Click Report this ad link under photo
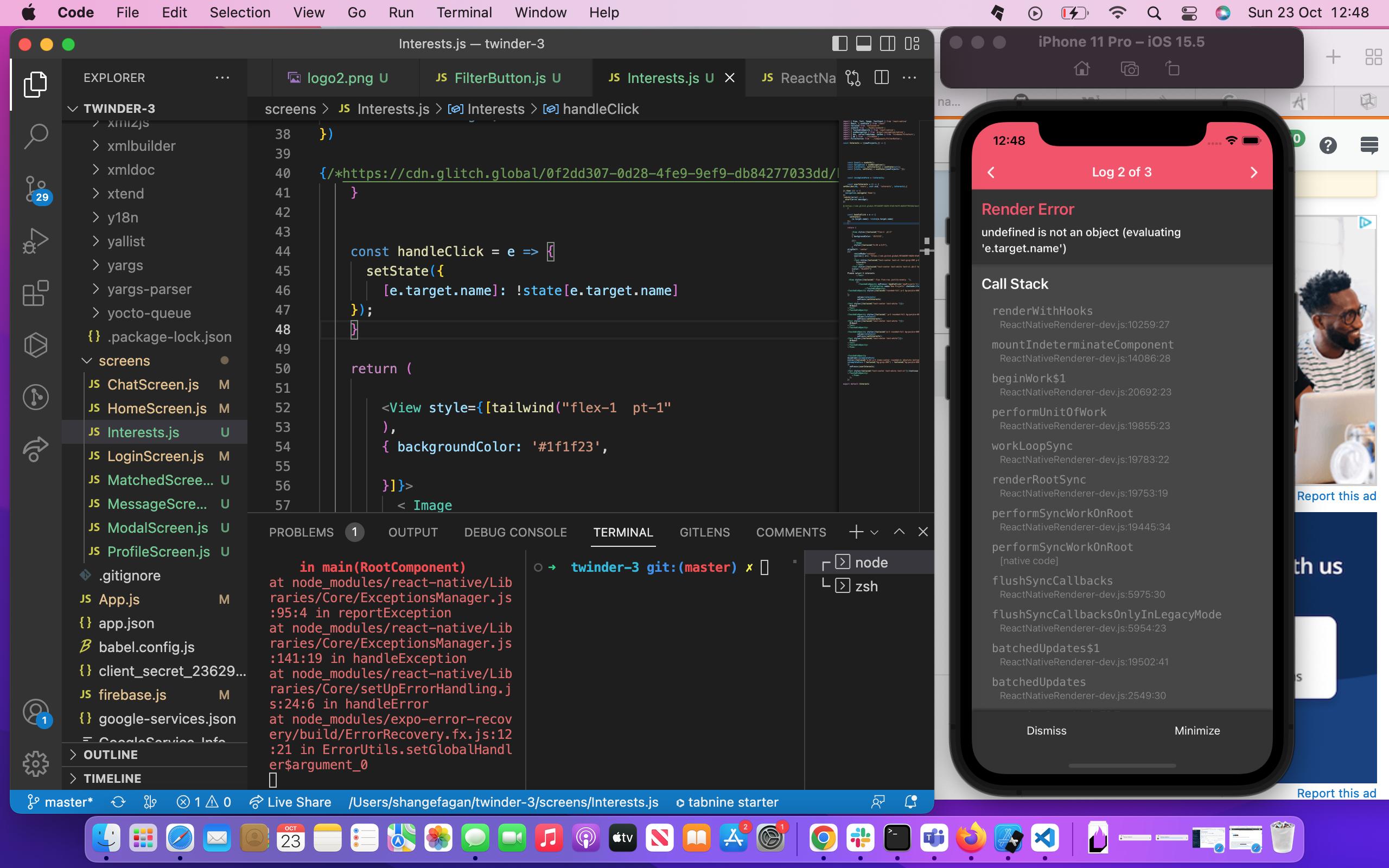 click(1336, 496)
